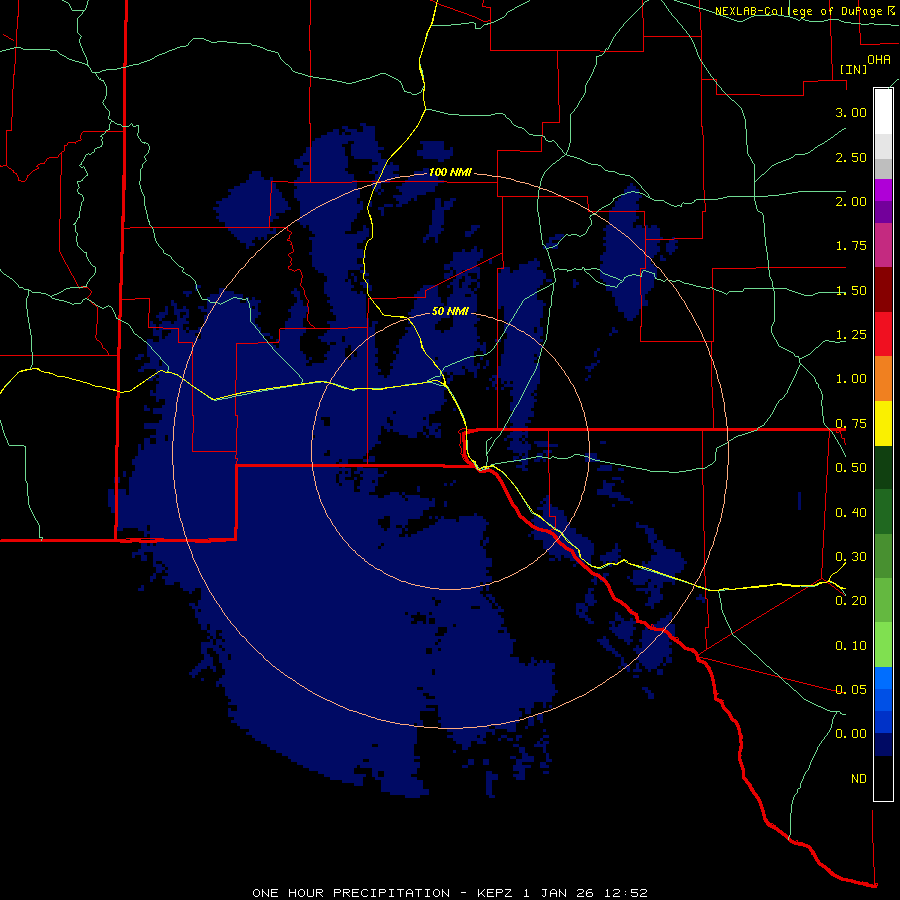900x900 pixels.
Task: Click the NEXLAB-College of DuPage credit text
Action: click(800, 11)
